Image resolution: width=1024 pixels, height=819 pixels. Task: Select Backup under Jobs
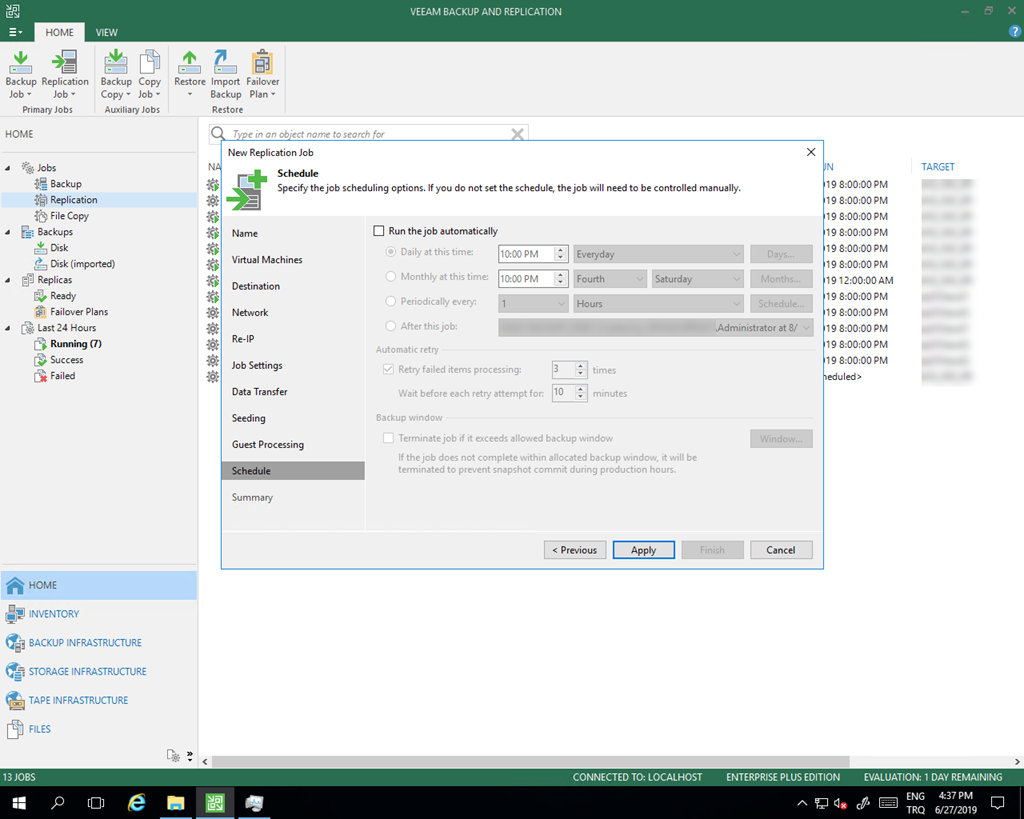(x=65, y=184)
